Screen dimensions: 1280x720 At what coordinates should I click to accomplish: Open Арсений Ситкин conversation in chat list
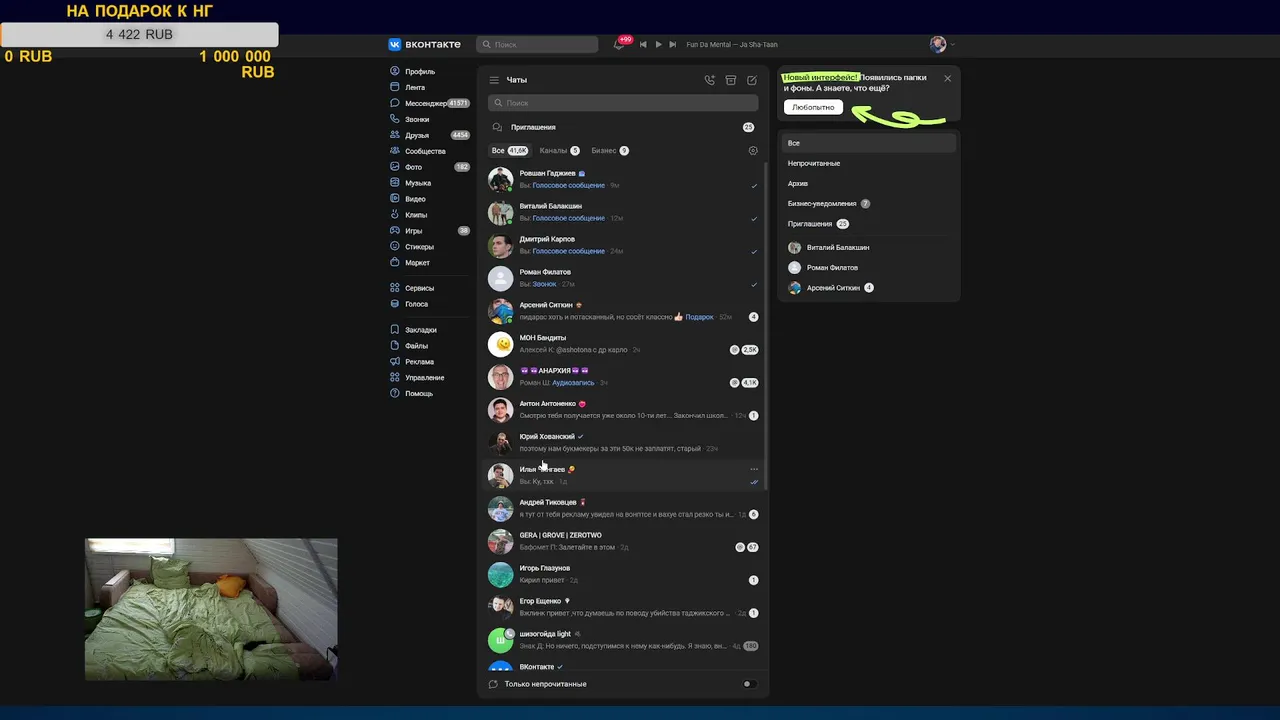[x=623, y=311]
